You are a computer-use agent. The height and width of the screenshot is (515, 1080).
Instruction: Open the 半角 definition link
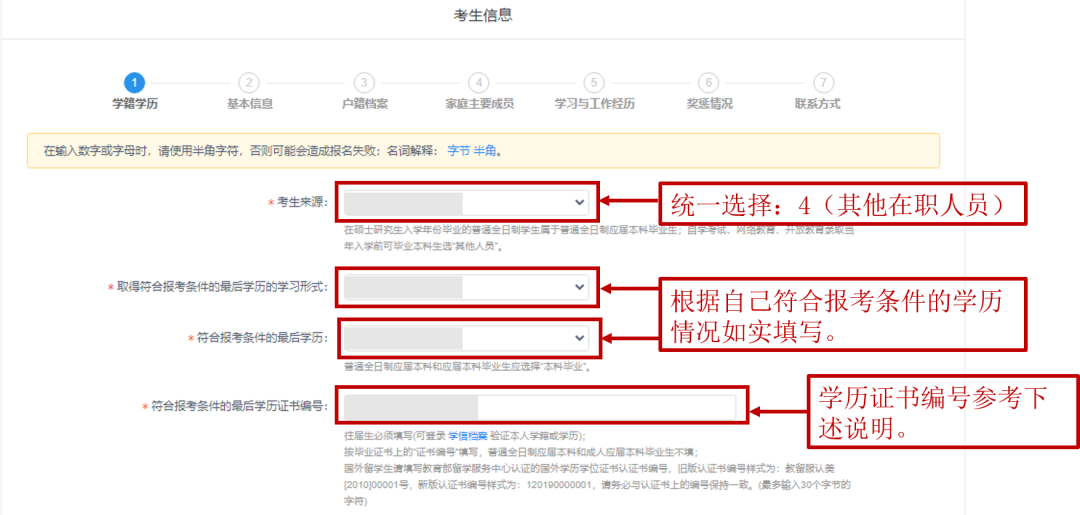click(x=485, y=152)
